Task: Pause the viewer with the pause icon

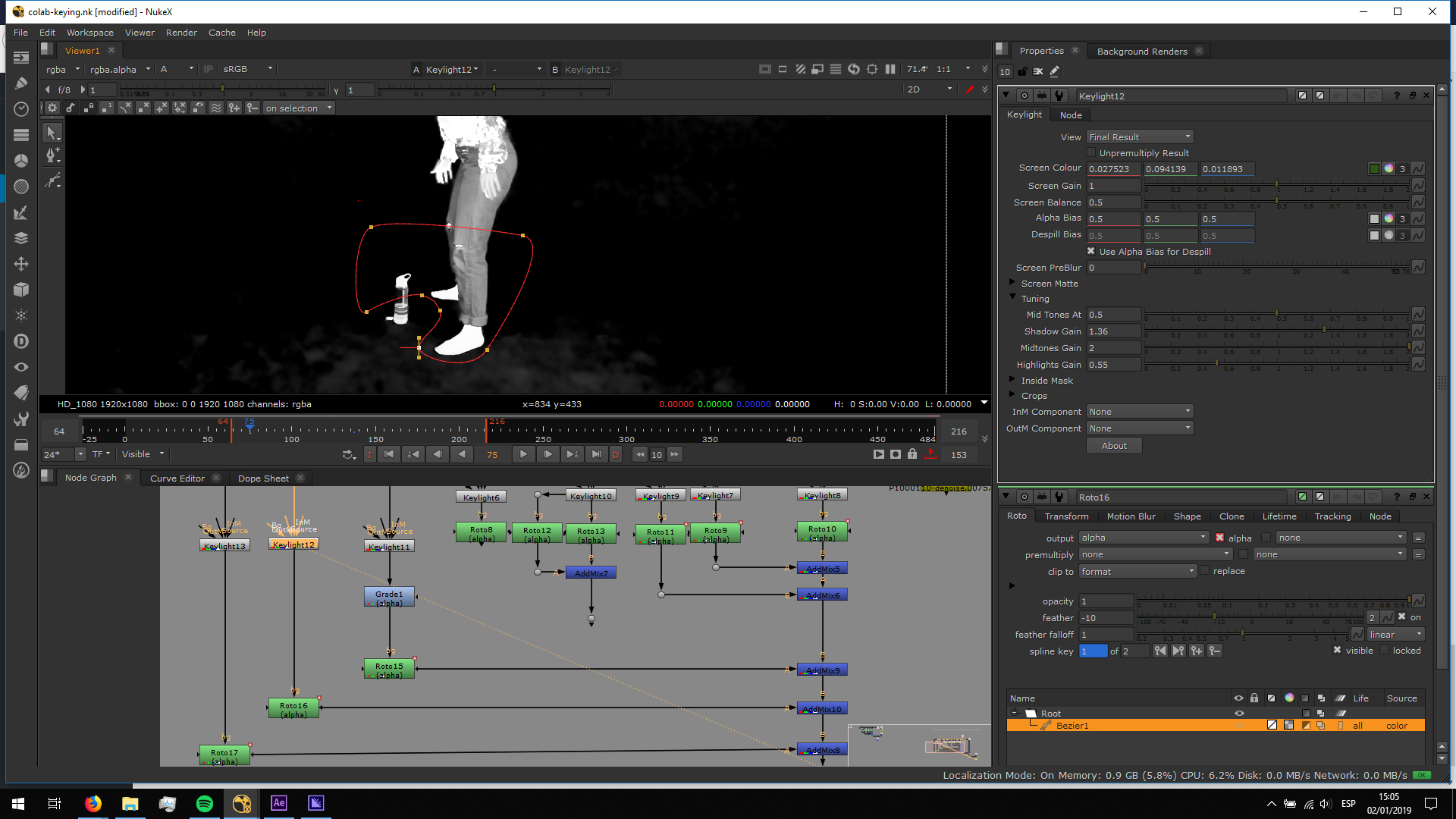Action: [x=890, y=69]
